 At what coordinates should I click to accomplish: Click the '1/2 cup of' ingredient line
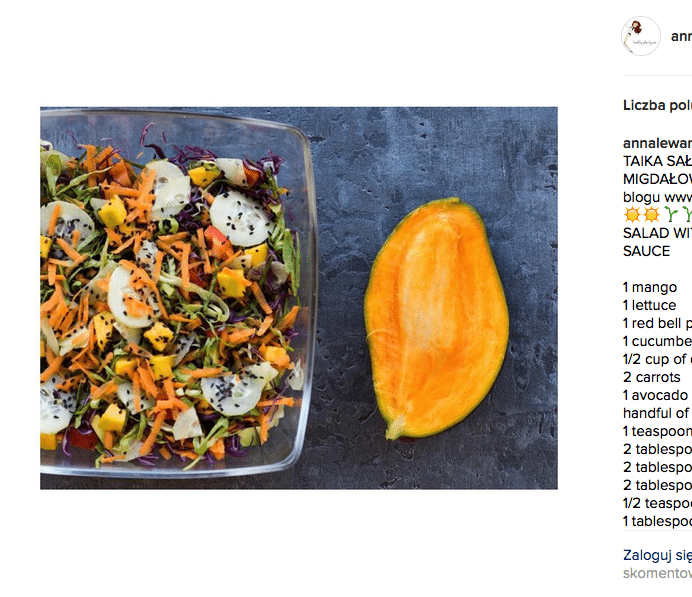657,359
